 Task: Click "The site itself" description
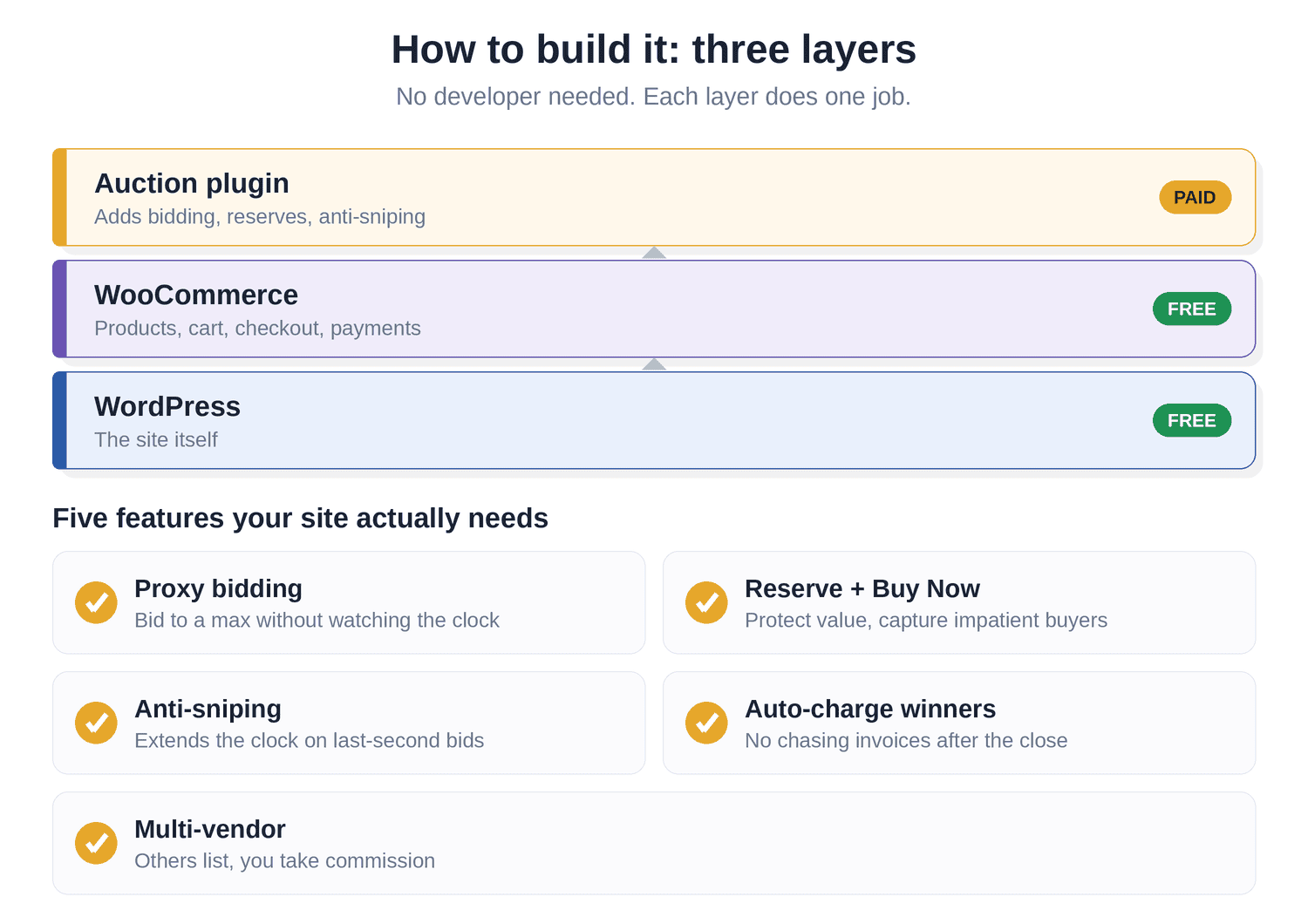156,439
